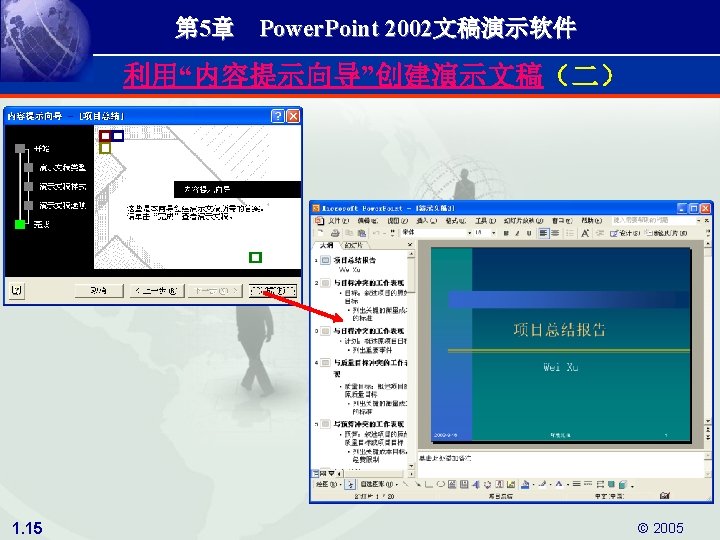Open the font name dropdown
This screenshot has width=720, height=540.
[469, 233]
